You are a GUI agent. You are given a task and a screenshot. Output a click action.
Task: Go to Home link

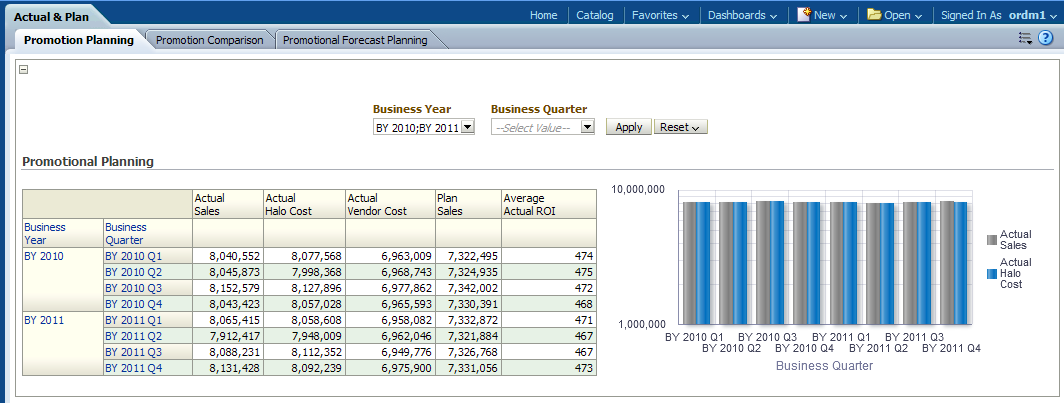(x=543, y=15)
